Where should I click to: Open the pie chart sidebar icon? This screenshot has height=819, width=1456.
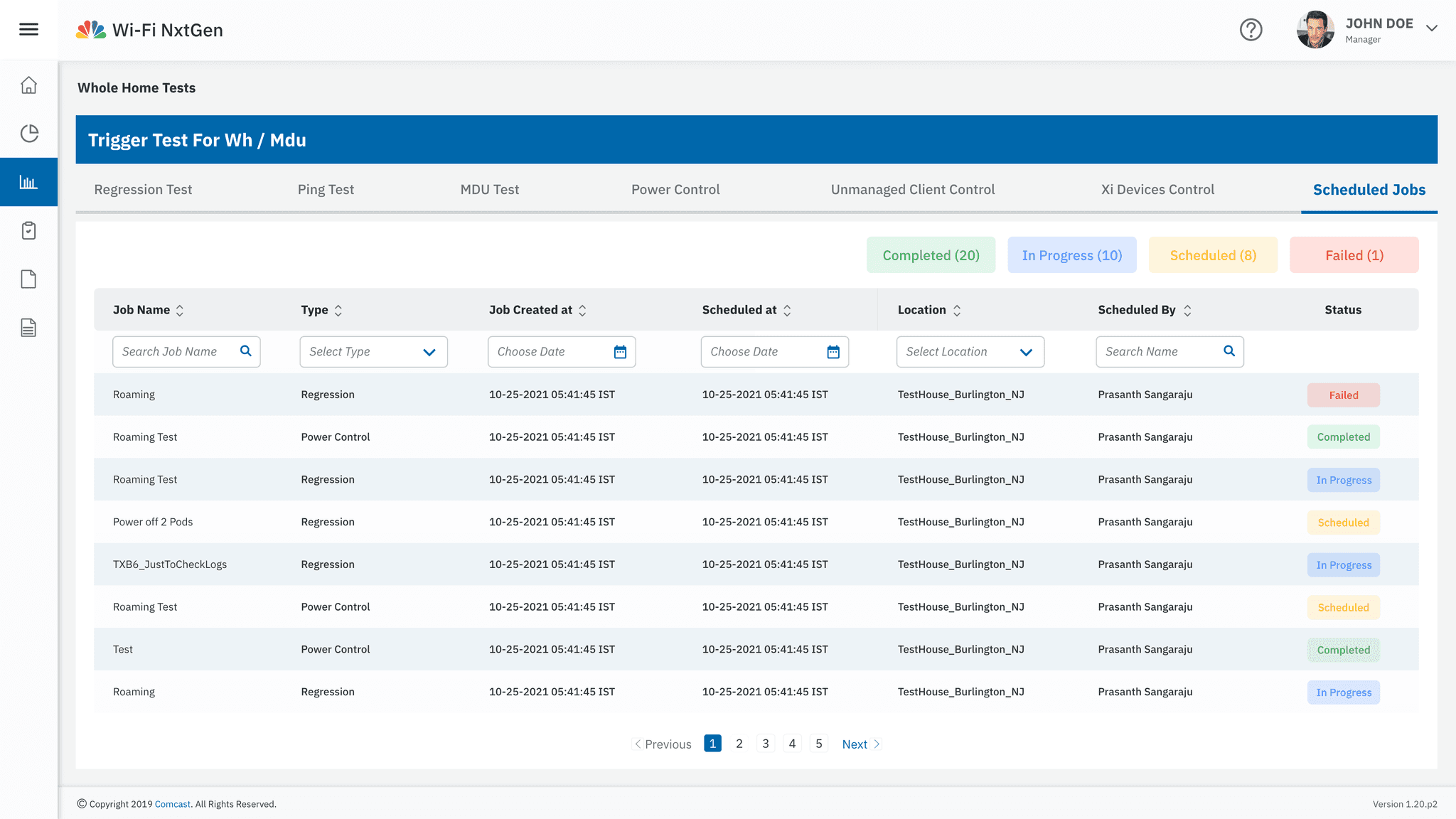pos(28,134)
